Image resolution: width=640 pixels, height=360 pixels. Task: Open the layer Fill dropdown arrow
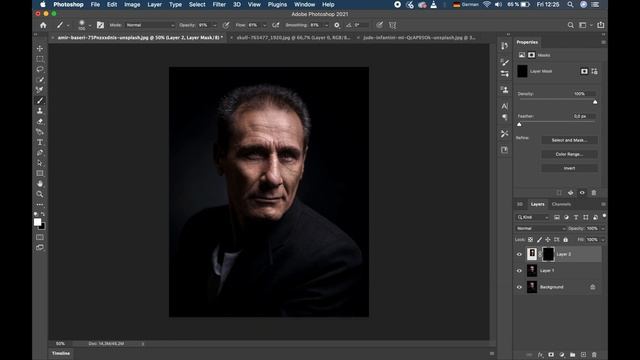pyautogui.click(x=602, y=240)
